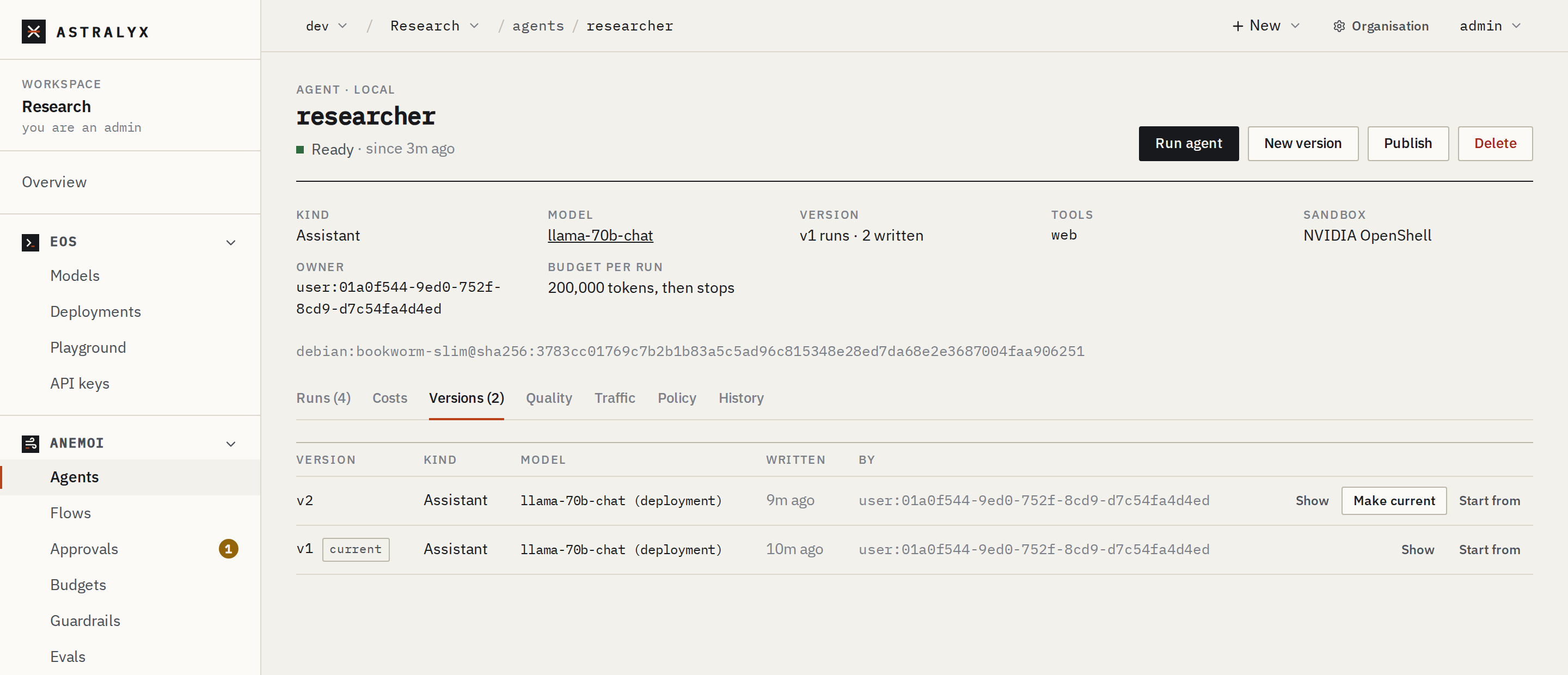Viewport: 1568px width, 675px height.
Task: Open the Policy tab
Action: click(x=677, y=398)
